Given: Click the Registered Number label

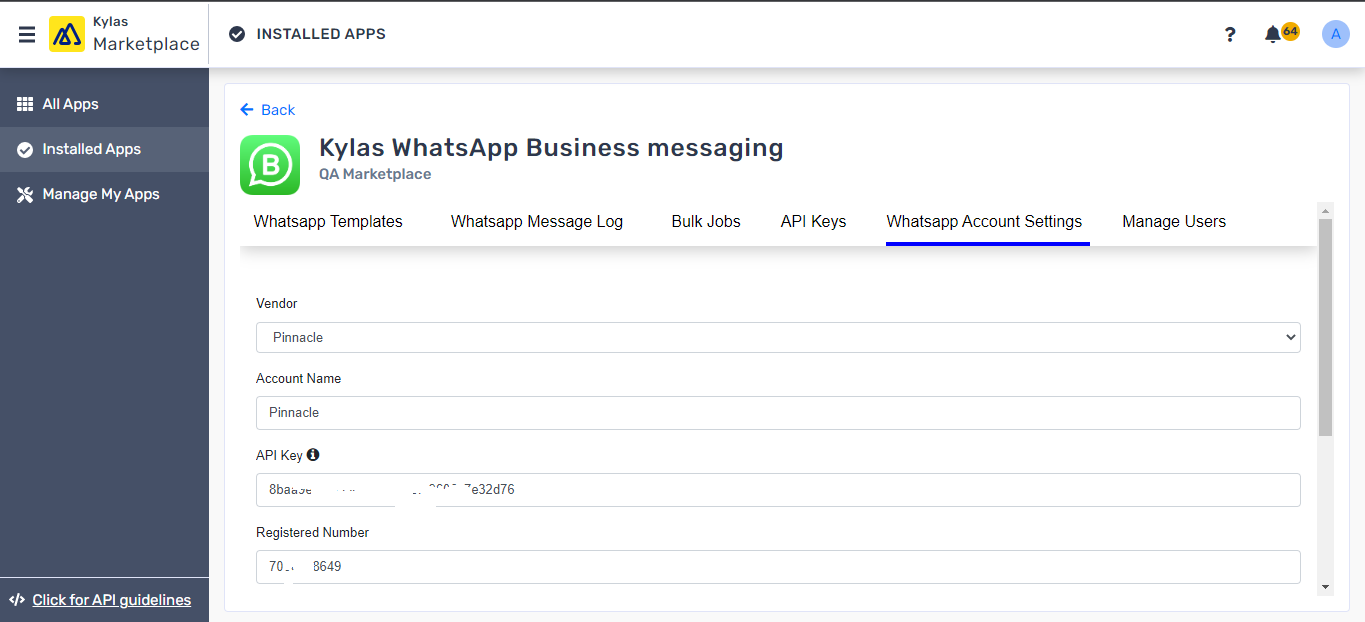Looking at the screenshot, I should pos(312,532).
